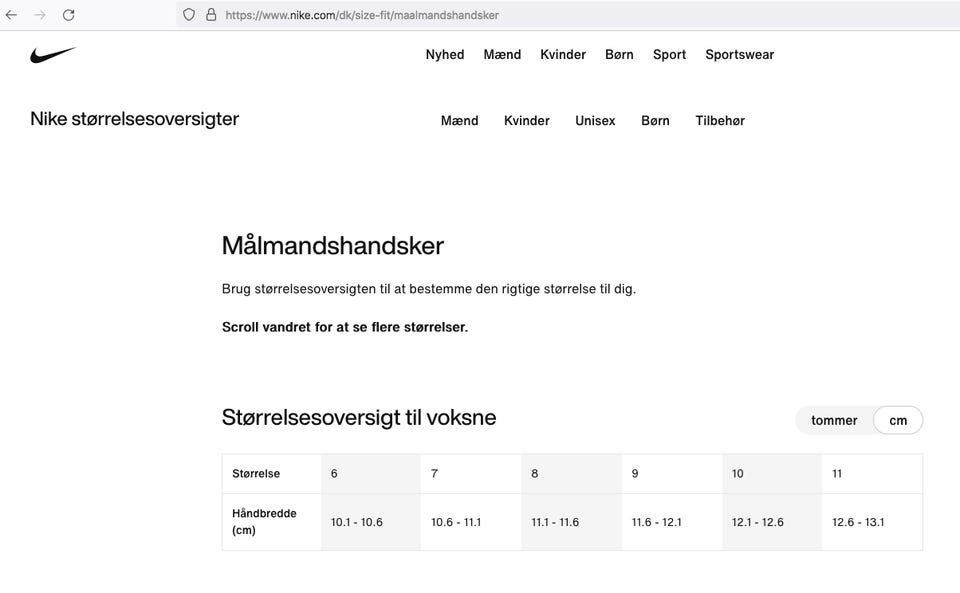Open the Sportswear top menu
The height and width of the screenshot is (593, 960).
click(740, 54)
